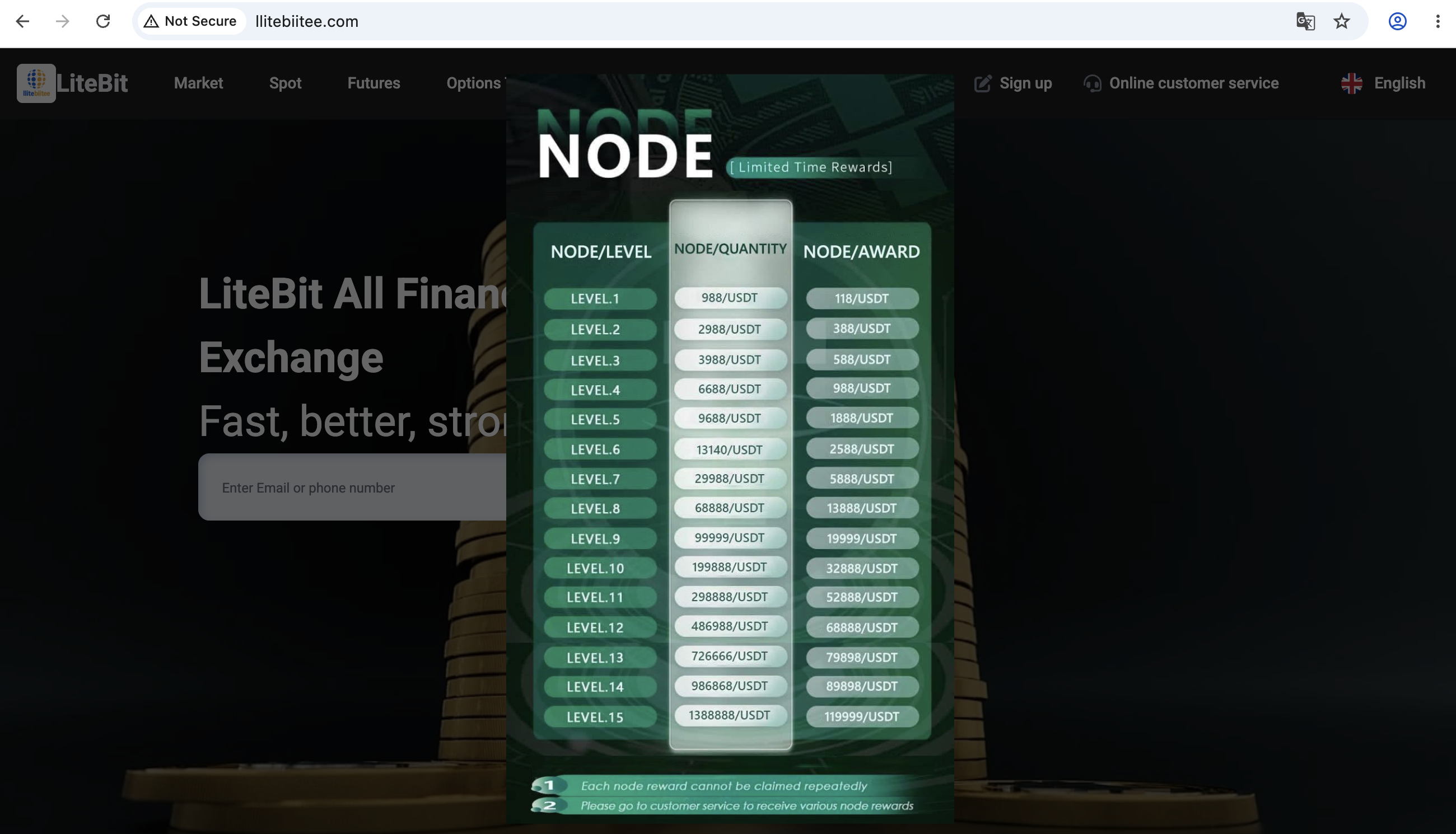The image size is (1456, 834).
Task: Click the 199888/USDT quantity value
Action: pos(731,567)
